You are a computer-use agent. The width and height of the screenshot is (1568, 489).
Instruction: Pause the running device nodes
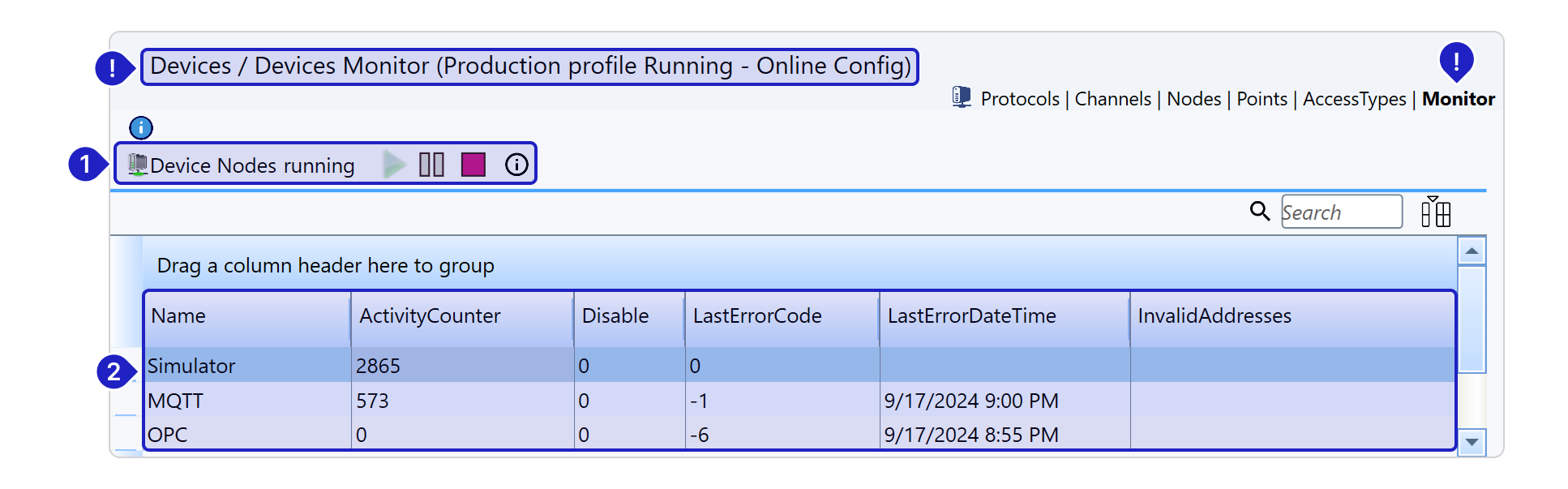point(431,165)
